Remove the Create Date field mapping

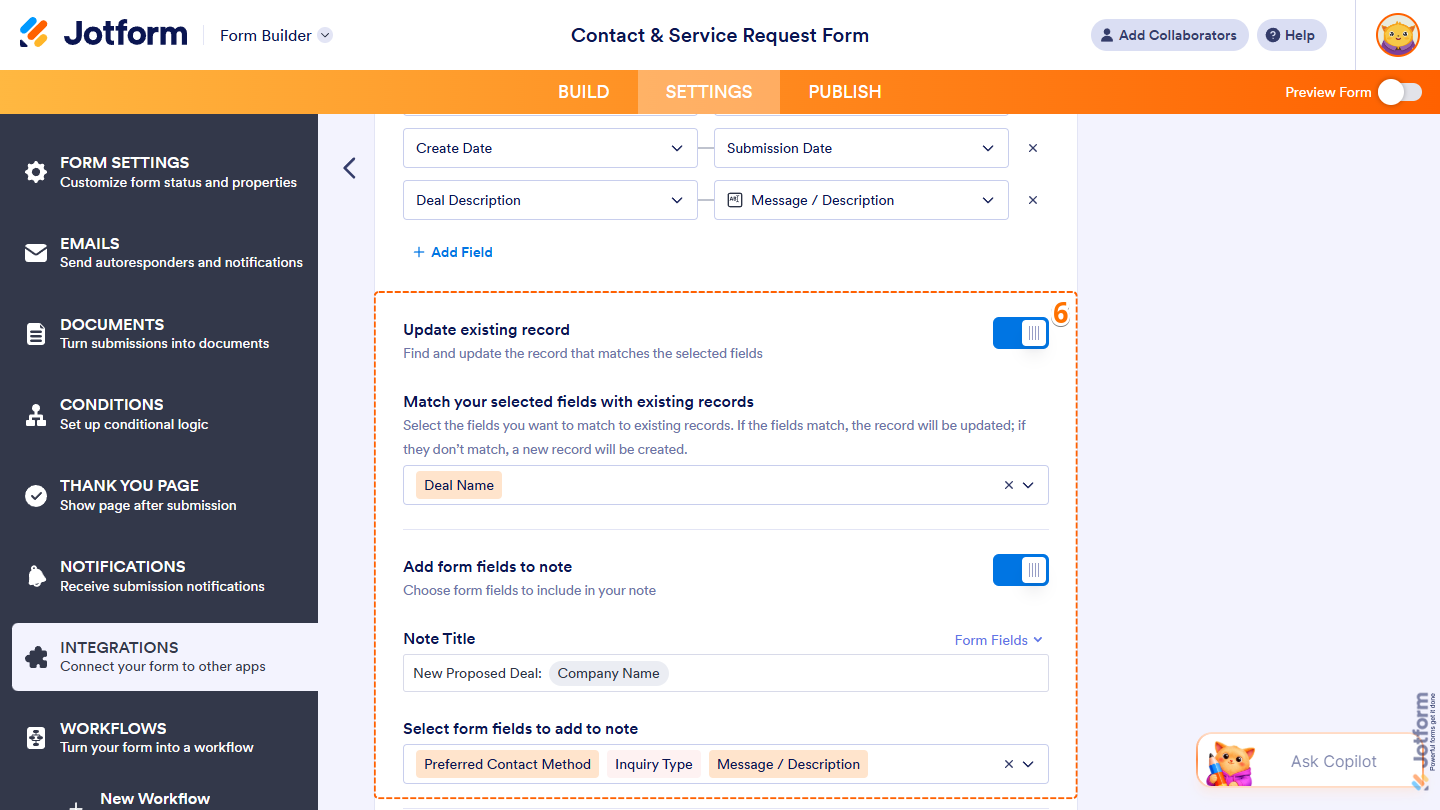(1033, 148)
